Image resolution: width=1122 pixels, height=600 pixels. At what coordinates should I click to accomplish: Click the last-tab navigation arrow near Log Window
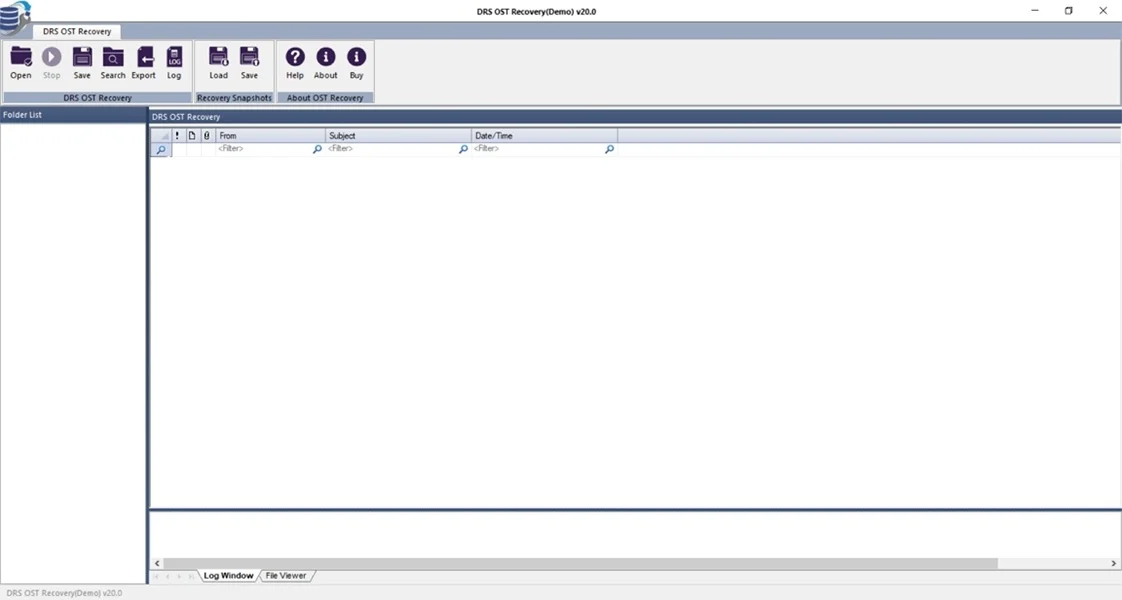pyautogui.click(x=191, y=576)
